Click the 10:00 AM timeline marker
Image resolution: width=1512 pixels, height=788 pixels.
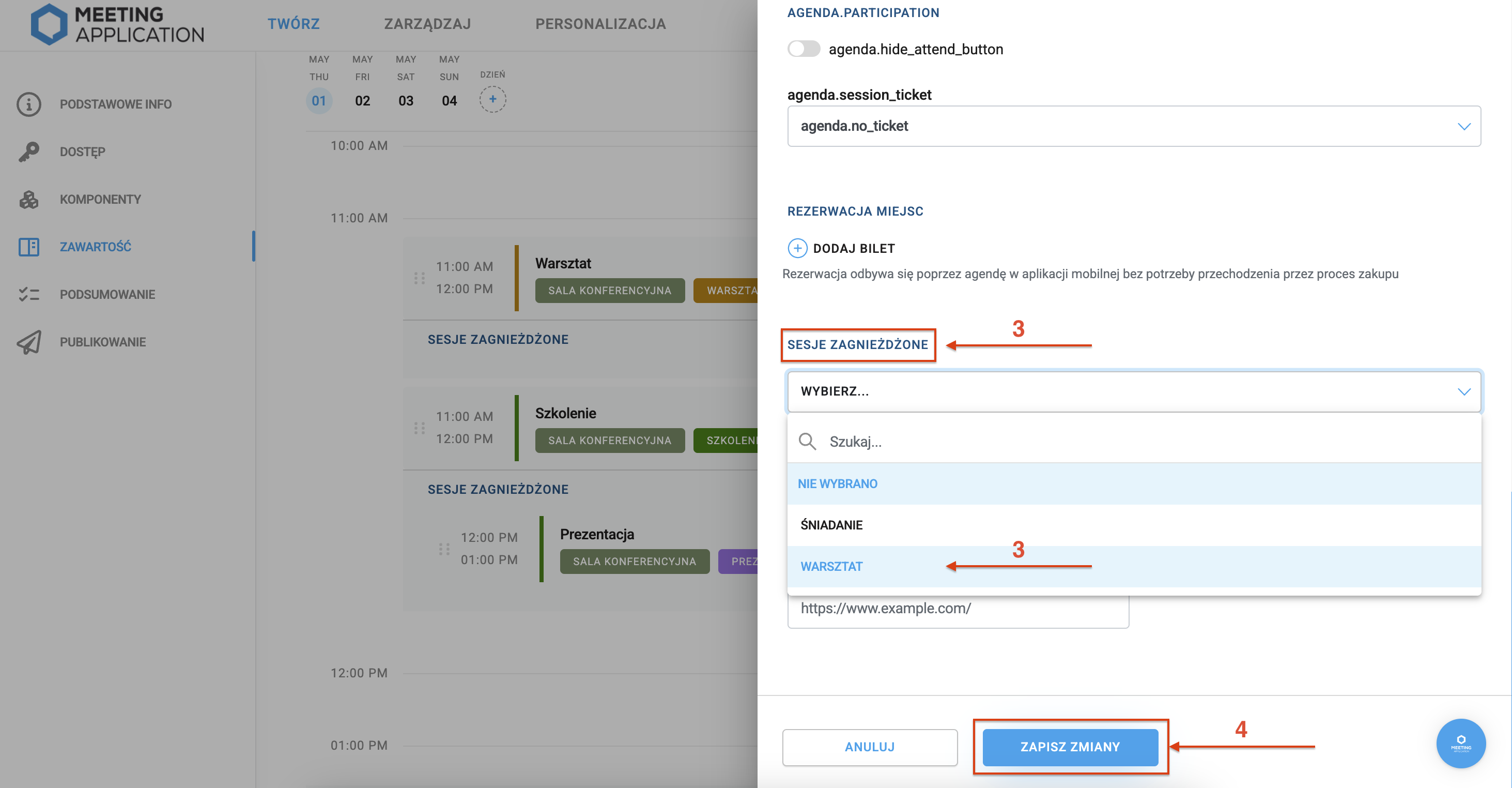coord(359,145)
